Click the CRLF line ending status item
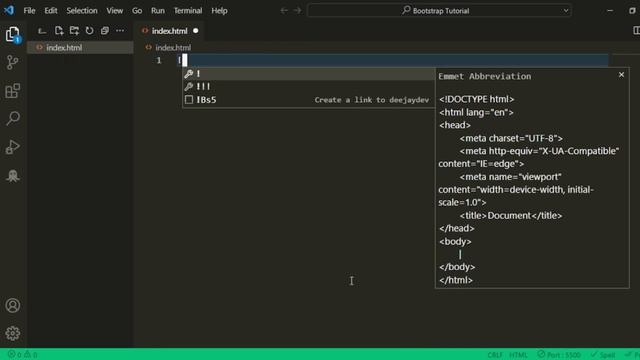640x360 pixels. (495, 355)
